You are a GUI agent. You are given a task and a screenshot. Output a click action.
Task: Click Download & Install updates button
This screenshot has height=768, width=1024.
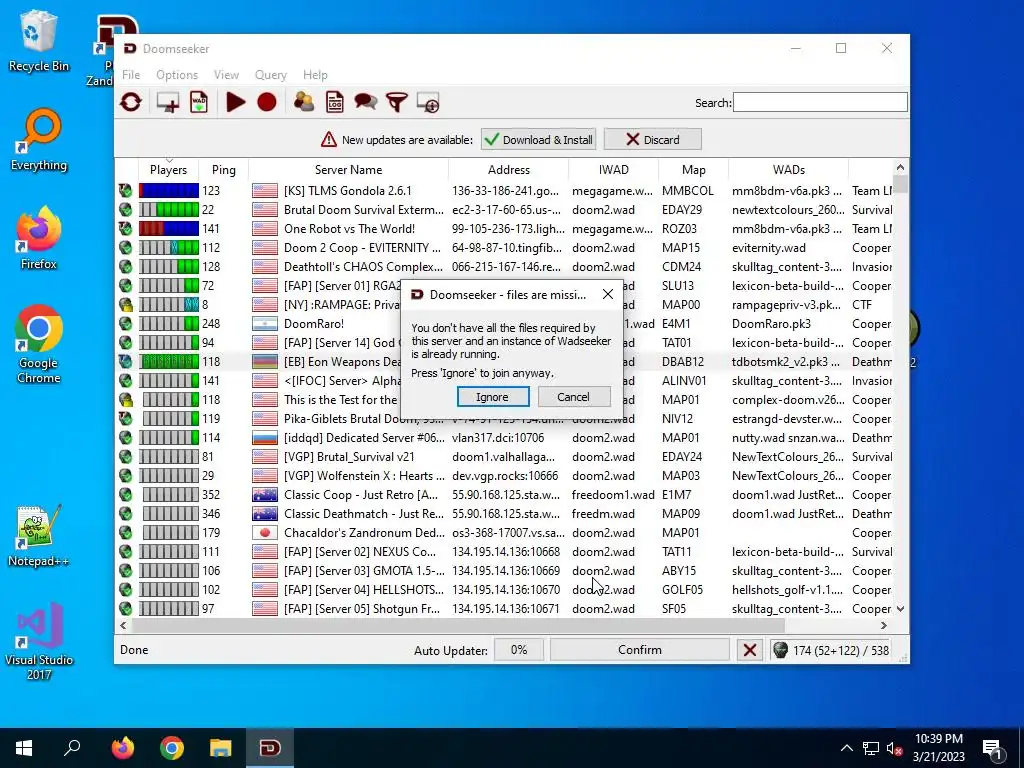(539, 140)
